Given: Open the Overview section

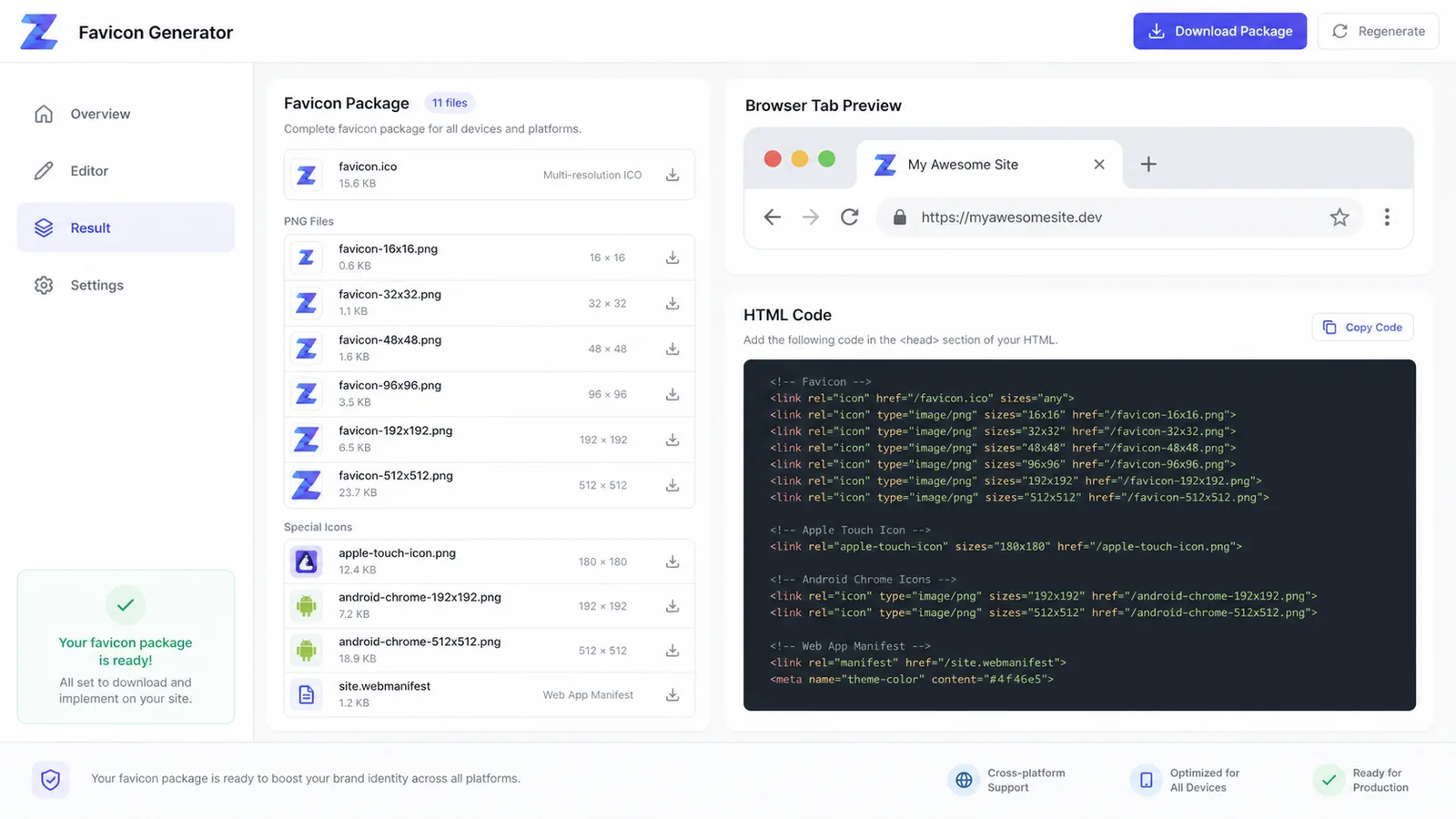Looking at the screenshot, I should pyautogui.click(x=126, y=114).
